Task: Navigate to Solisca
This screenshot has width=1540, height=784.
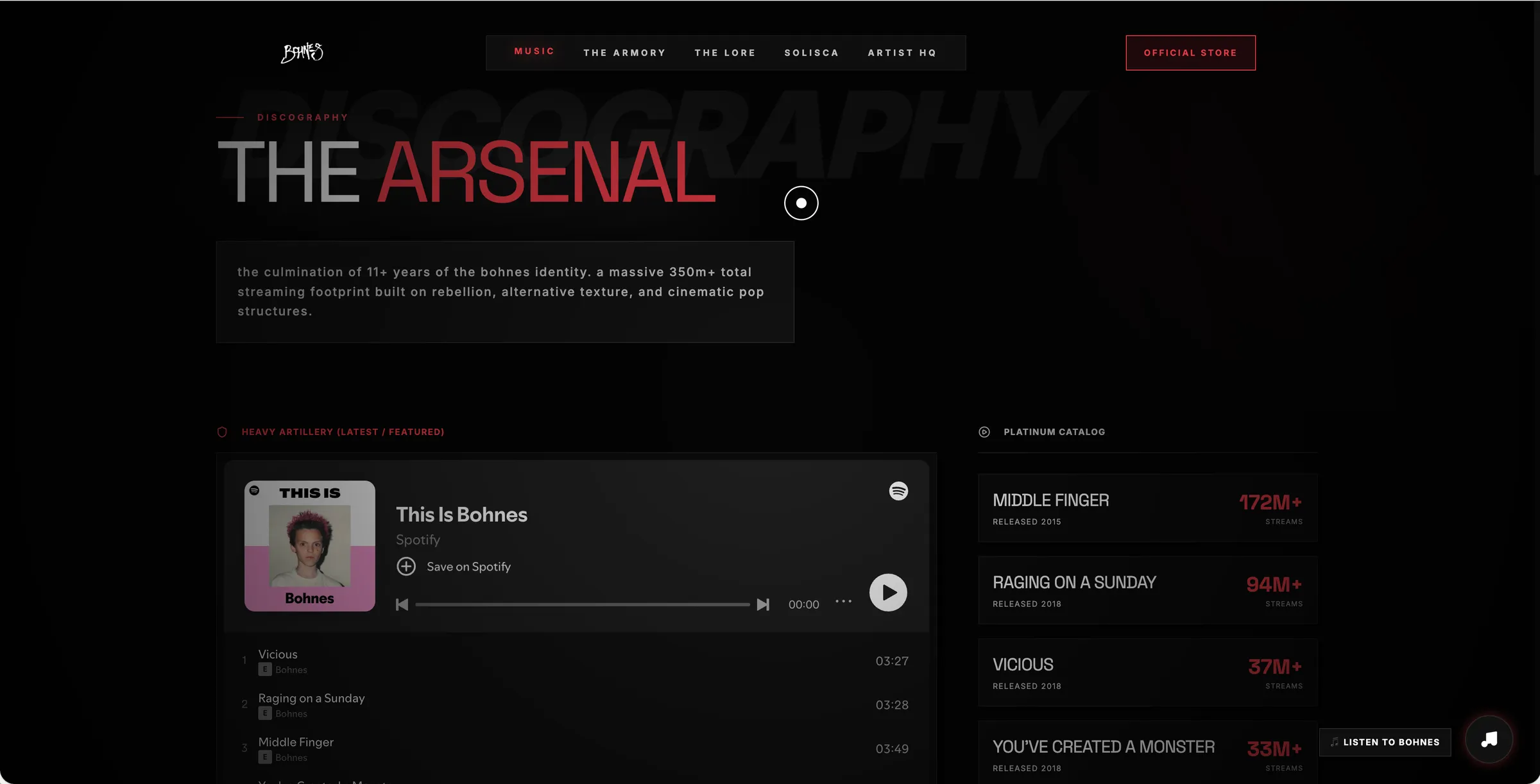Action: (812, 53)
